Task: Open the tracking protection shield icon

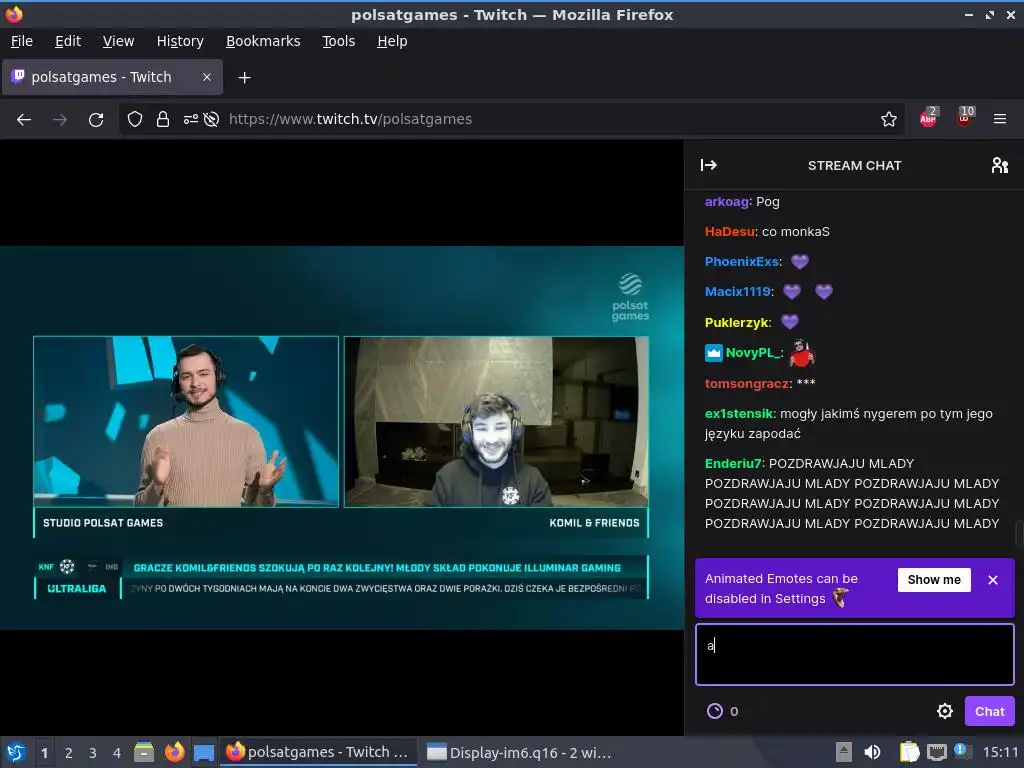Action: click(135, 120)
